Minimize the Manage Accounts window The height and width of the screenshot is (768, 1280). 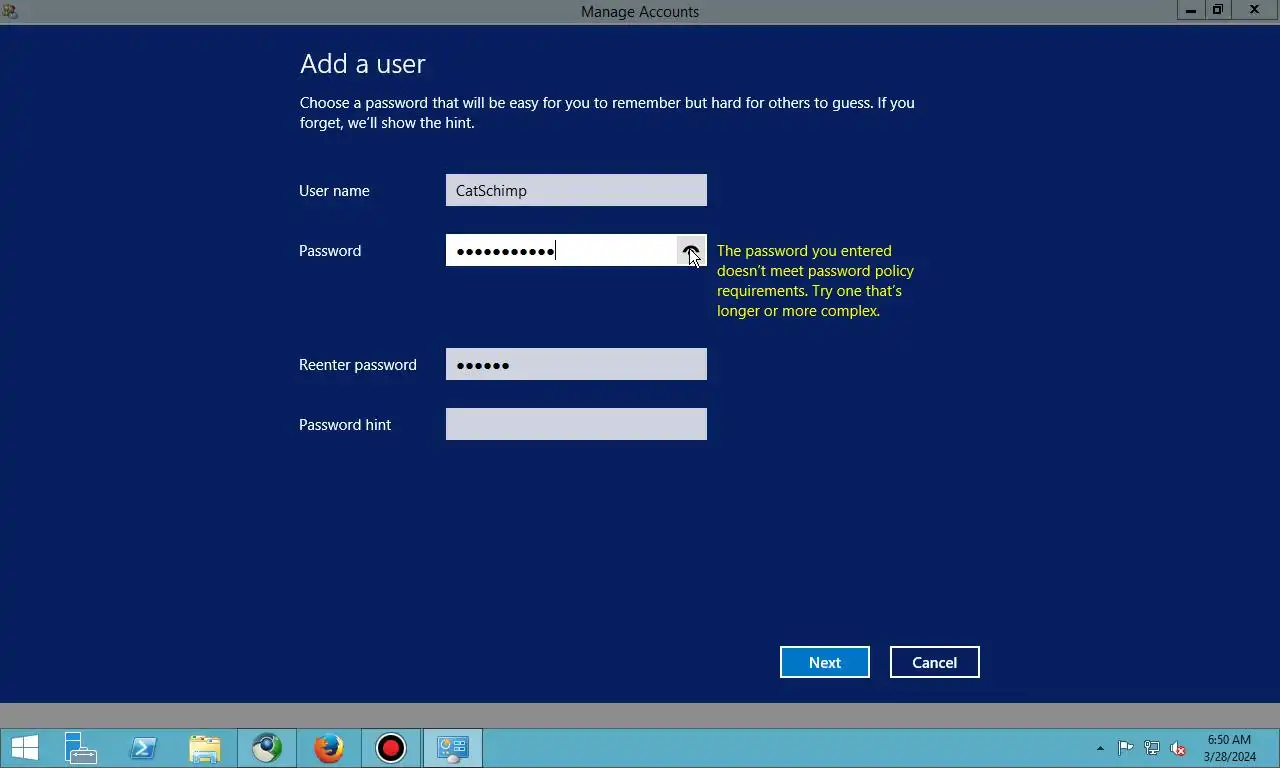pos(1191,10)
